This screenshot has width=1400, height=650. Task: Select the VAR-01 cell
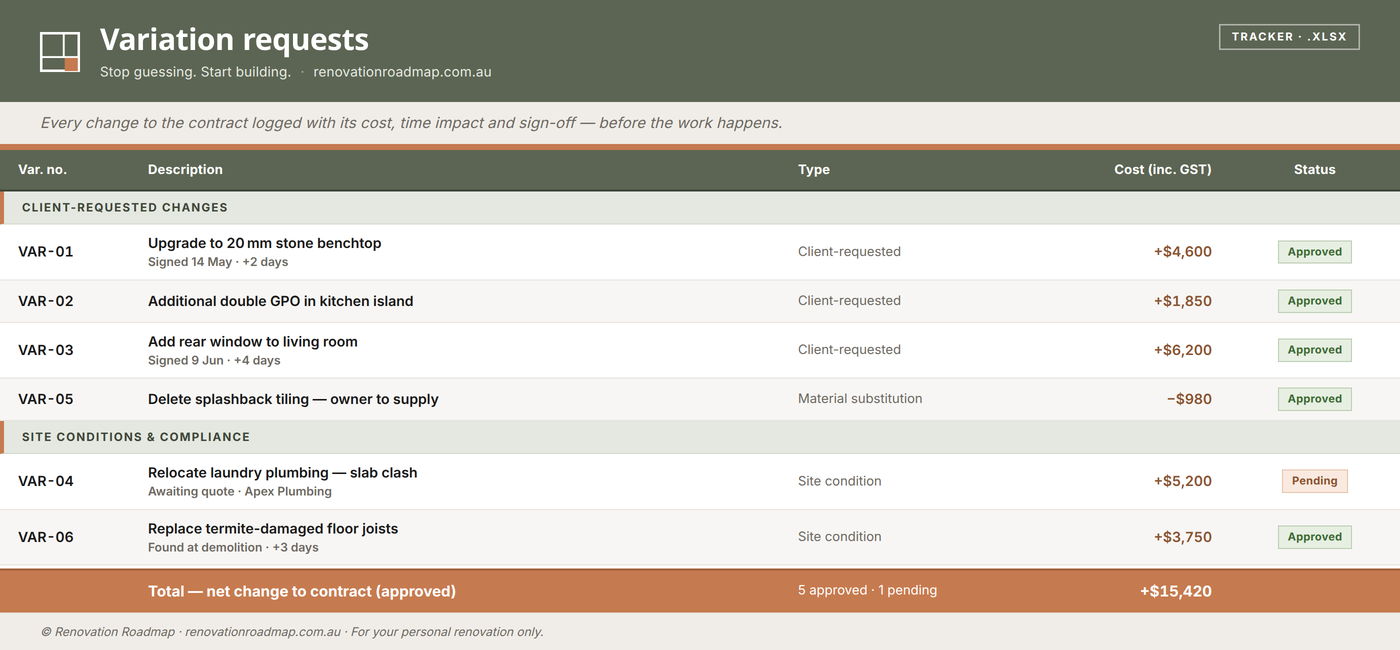46,252
